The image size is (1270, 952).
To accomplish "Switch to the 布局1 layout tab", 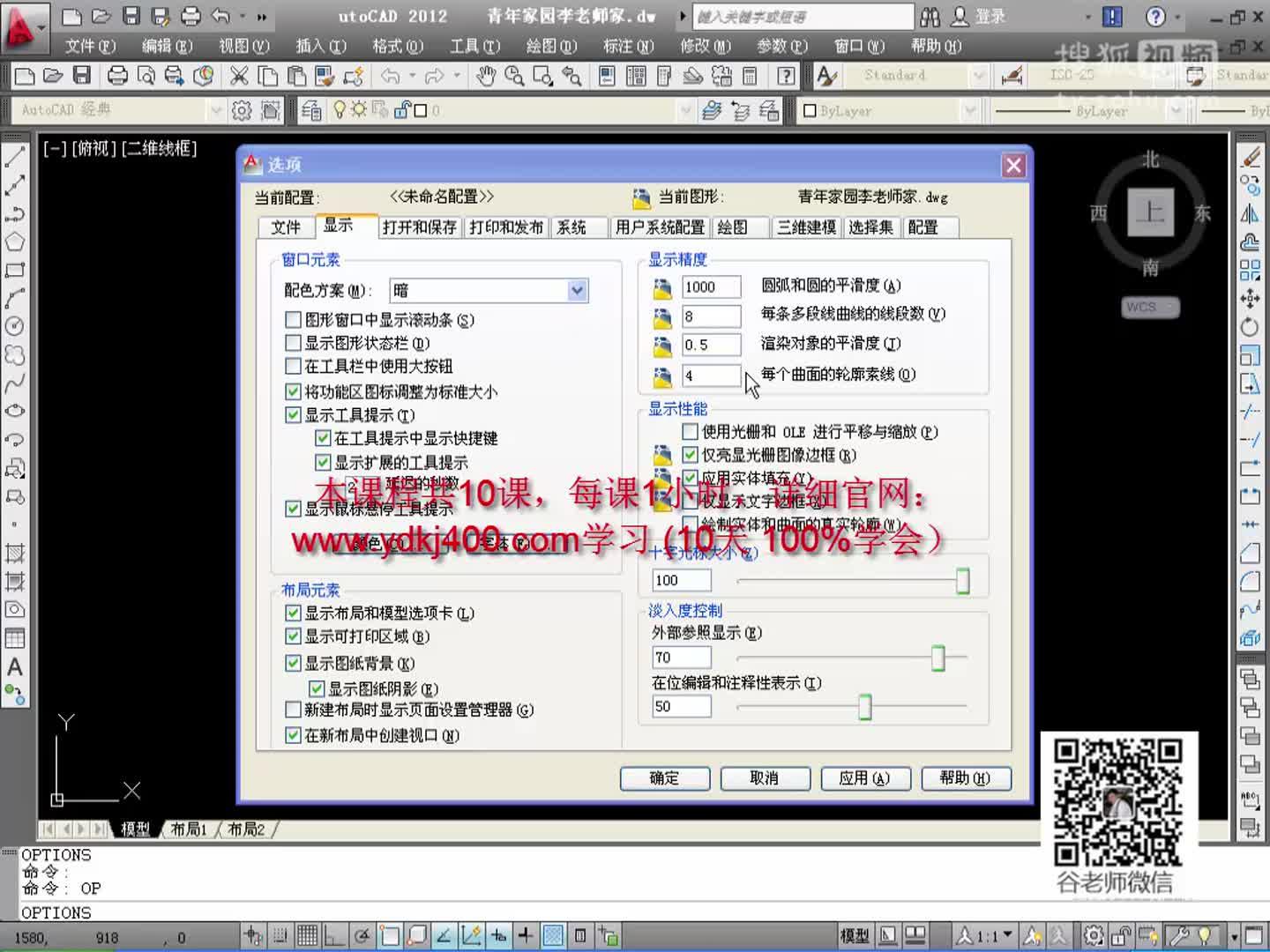I will pos(187,829).
